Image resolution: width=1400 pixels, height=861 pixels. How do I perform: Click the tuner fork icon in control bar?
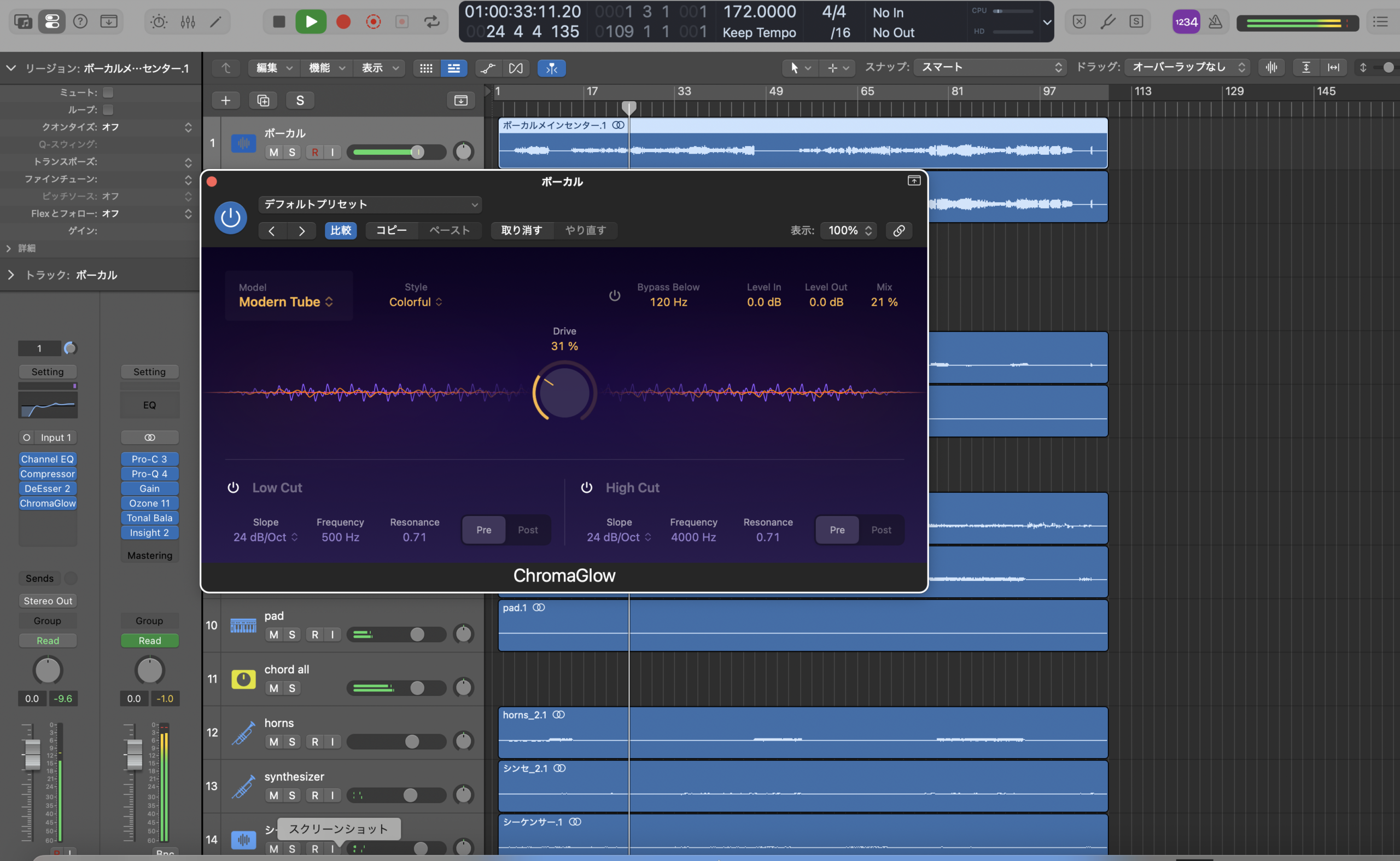click(1107, 22)
